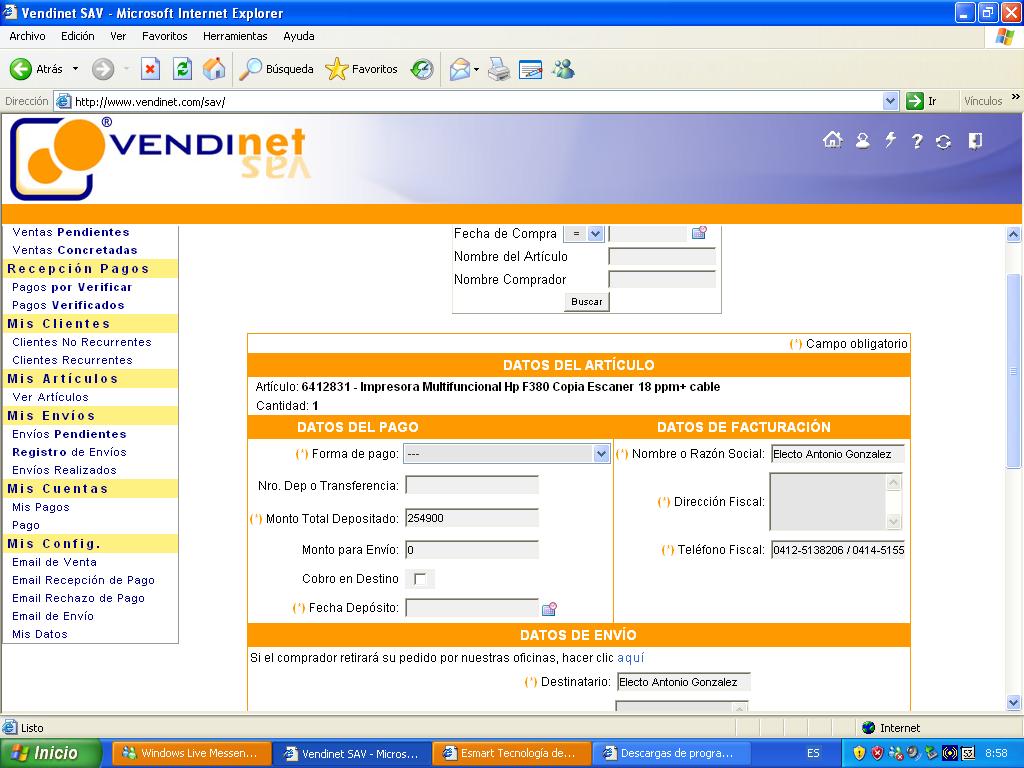The image size is (1024, 768).
Task: Open calendar picker next to Fecha Depósito
Action: 549,609
